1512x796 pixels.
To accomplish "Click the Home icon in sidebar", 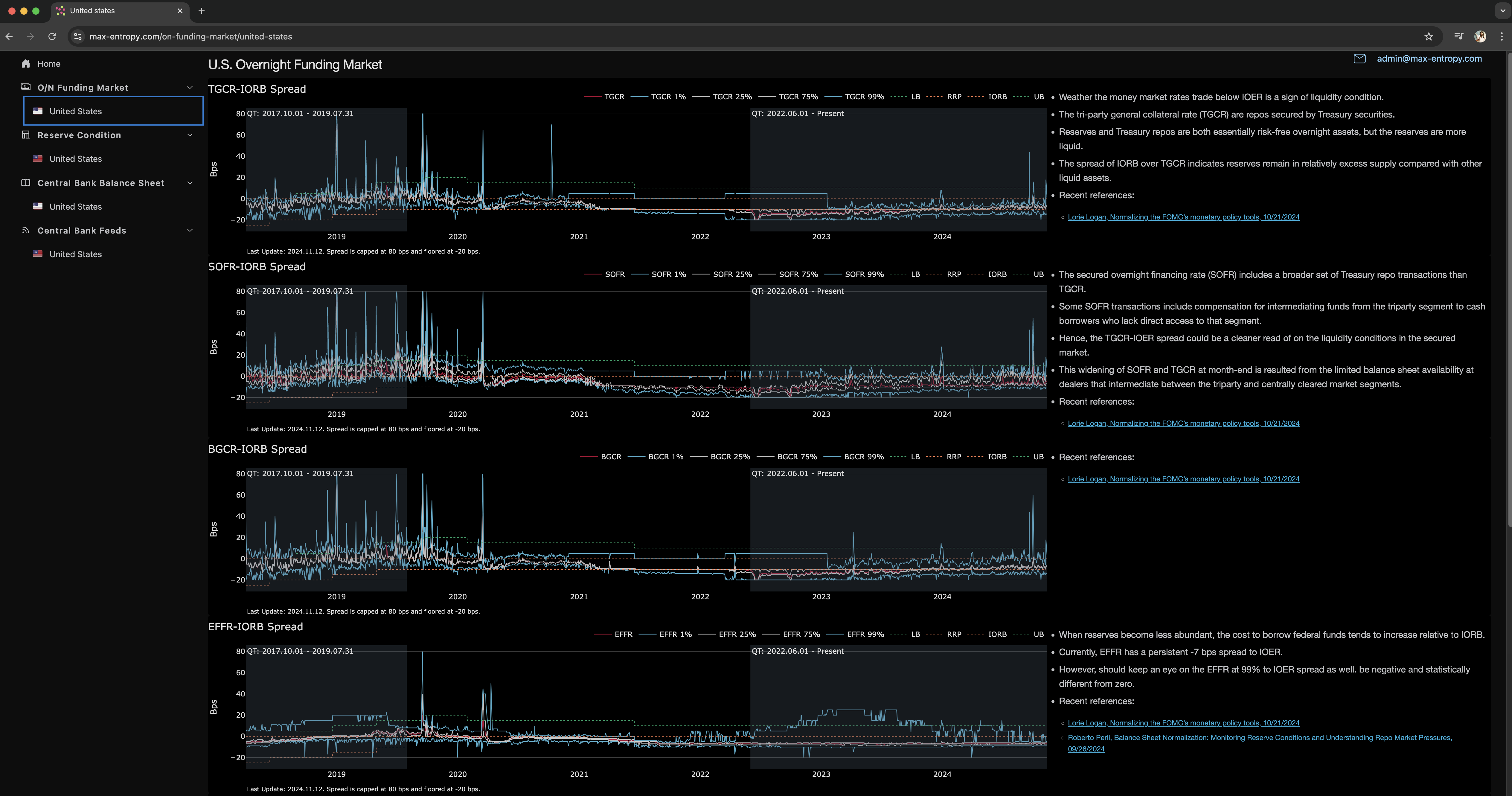I will tap(25, 64).
